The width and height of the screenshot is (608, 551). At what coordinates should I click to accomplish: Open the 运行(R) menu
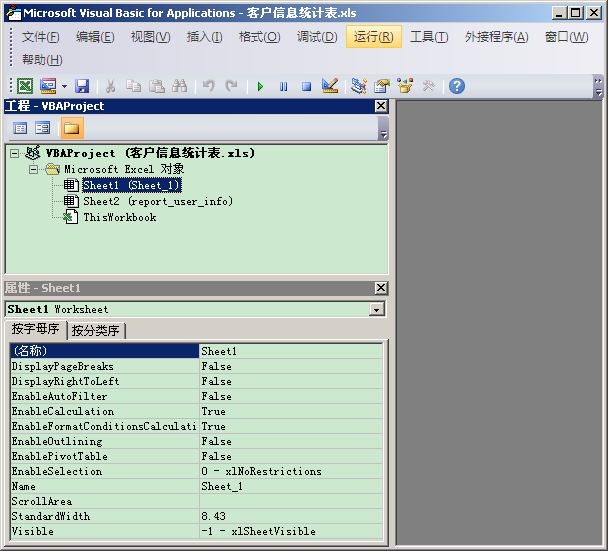[x=373, y=37]
